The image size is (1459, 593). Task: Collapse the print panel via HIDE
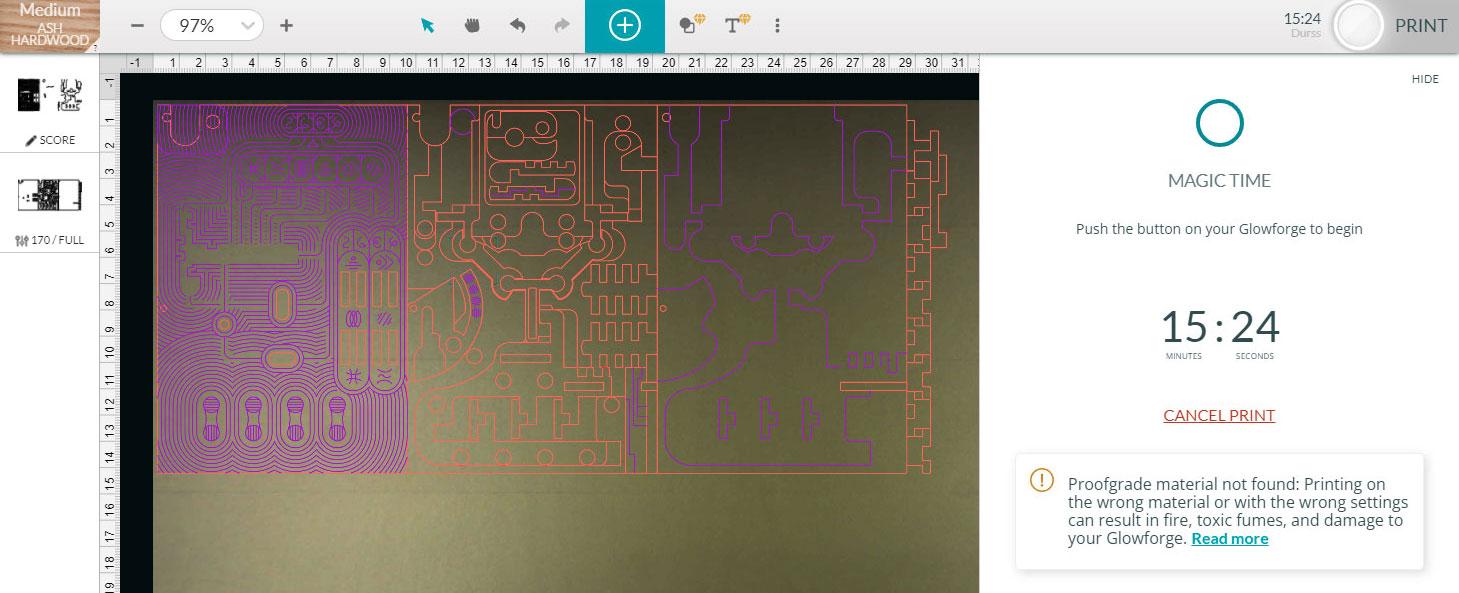click(x=1424, y=79)
